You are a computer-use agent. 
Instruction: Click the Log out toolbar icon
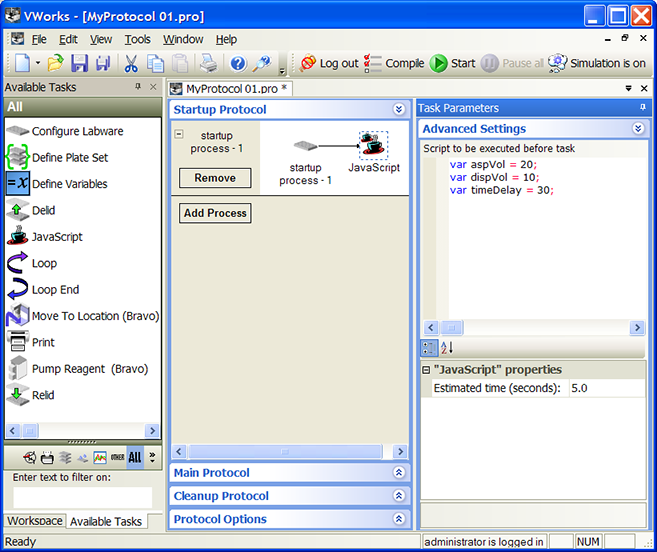coord(308,63)
